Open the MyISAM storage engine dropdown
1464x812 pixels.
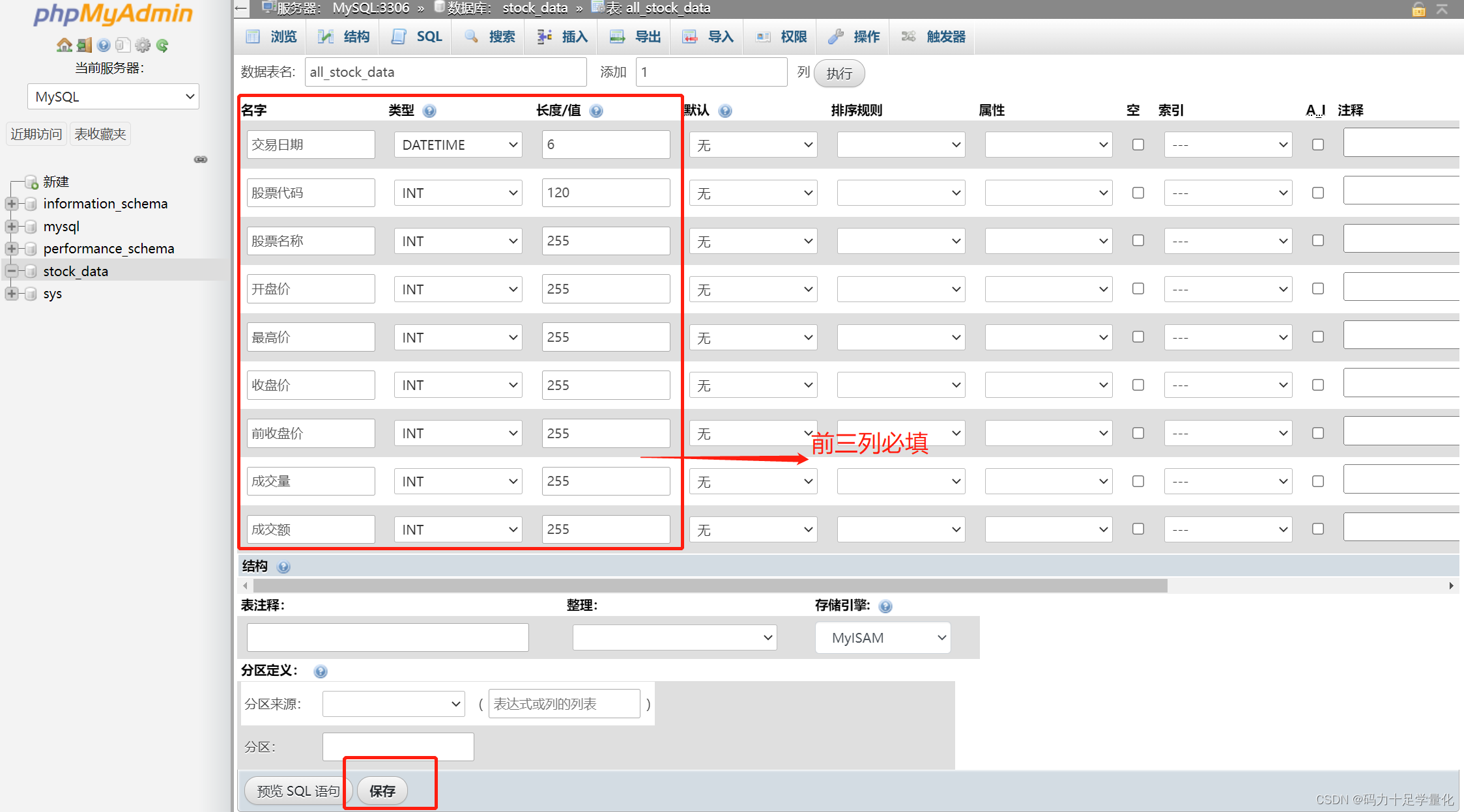[x=883, y=638]
